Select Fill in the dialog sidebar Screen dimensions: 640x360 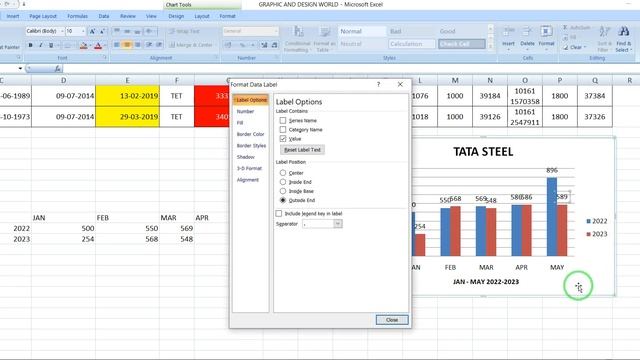coord(240,123)
